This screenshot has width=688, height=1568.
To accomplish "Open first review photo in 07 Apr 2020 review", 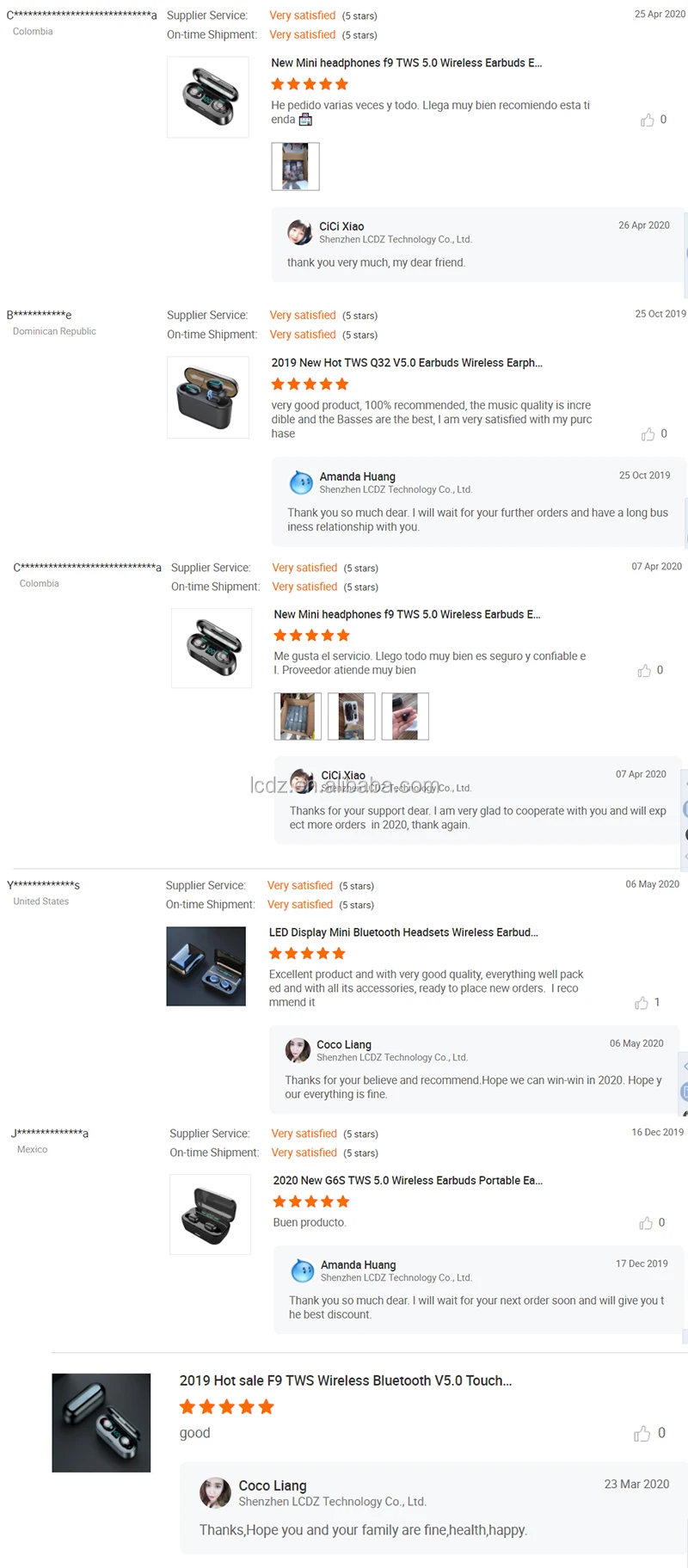I will 298,716.
